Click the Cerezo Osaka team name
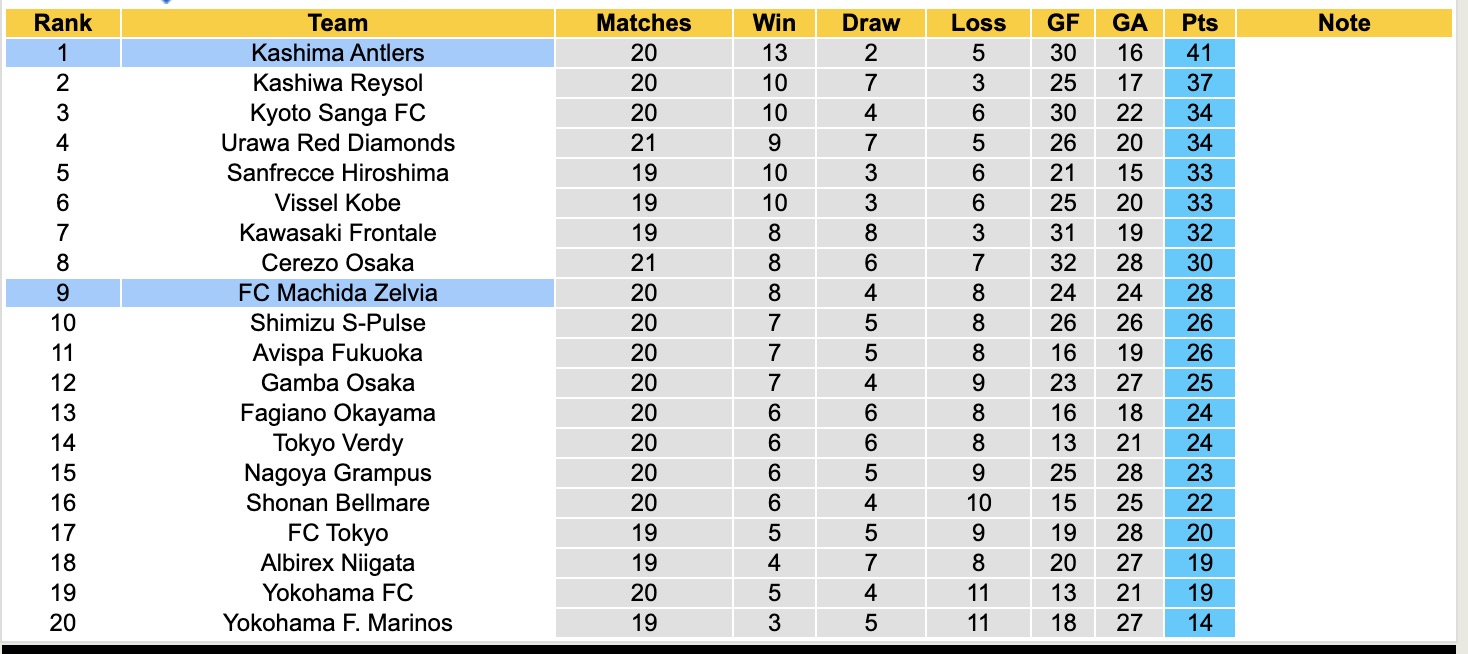1468x654 pixels. tap(337, 263)
